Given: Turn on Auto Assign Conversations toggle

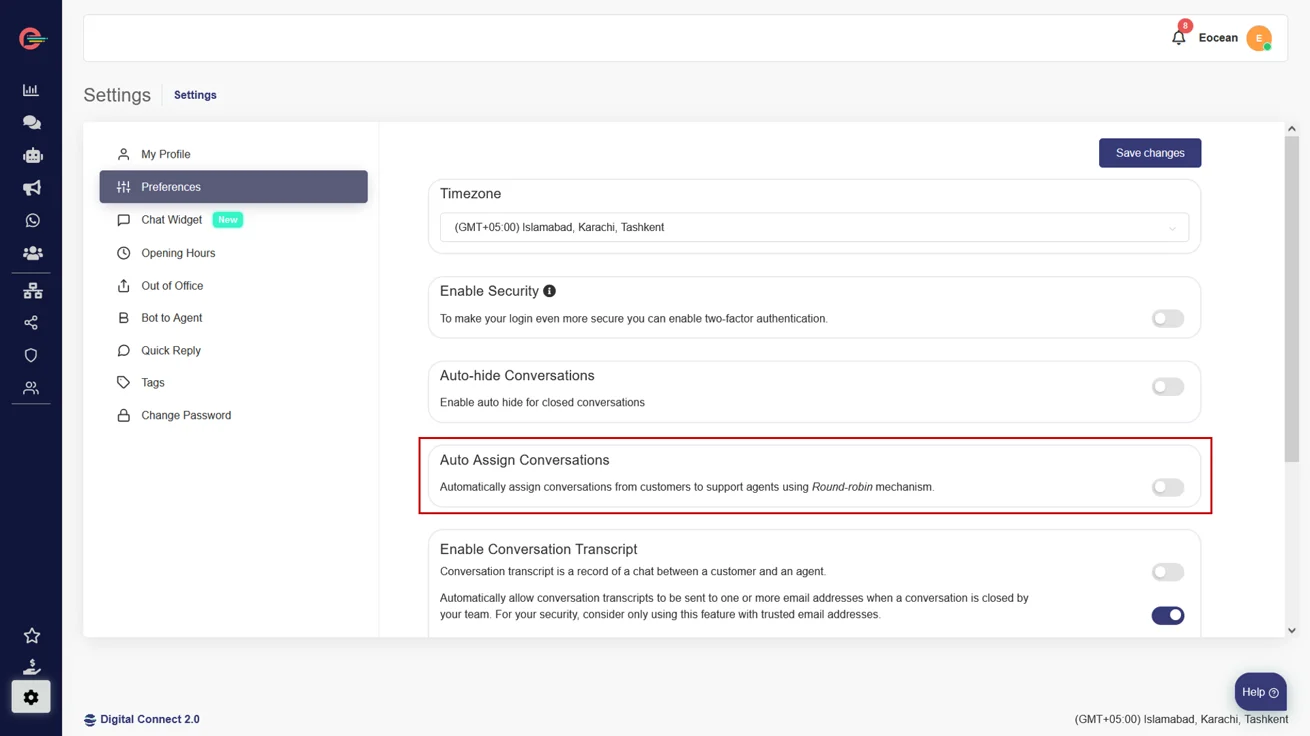Looking at the screenshot, I should [x=1167, y=488].
